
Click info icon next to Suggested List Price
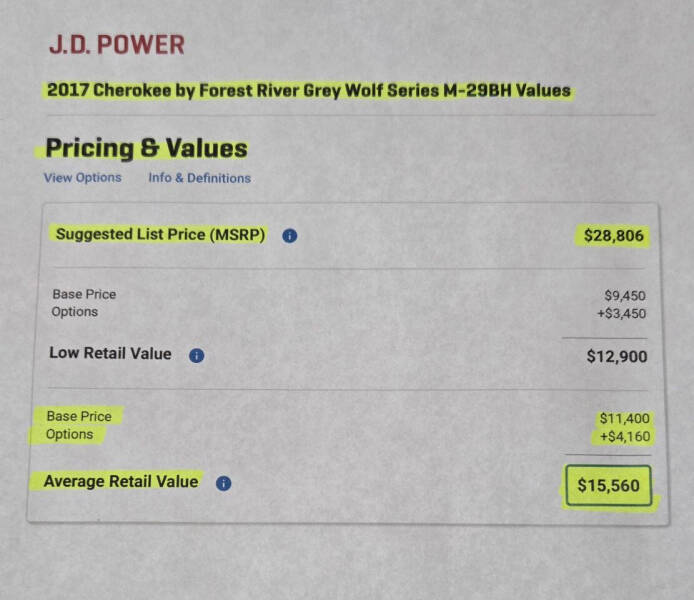[289, 236]
